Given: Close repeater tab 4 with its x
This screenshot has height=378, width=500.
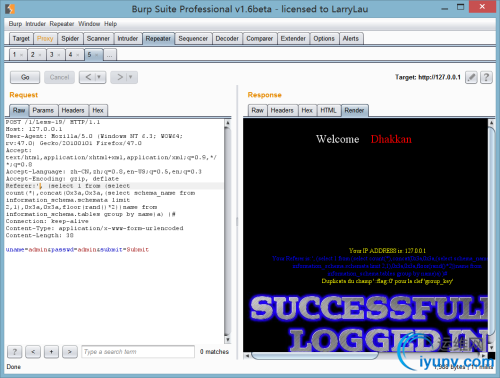Looking at the screenshot, I should tap(78, 55).
